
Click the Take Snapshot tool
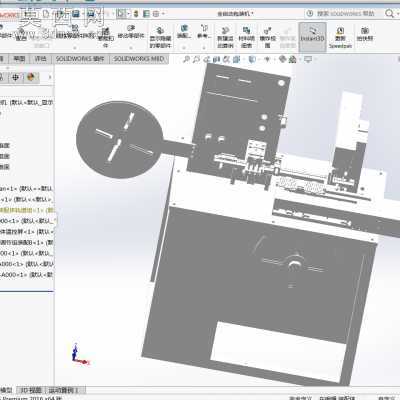pyautogui.click(x=365, y=34)
